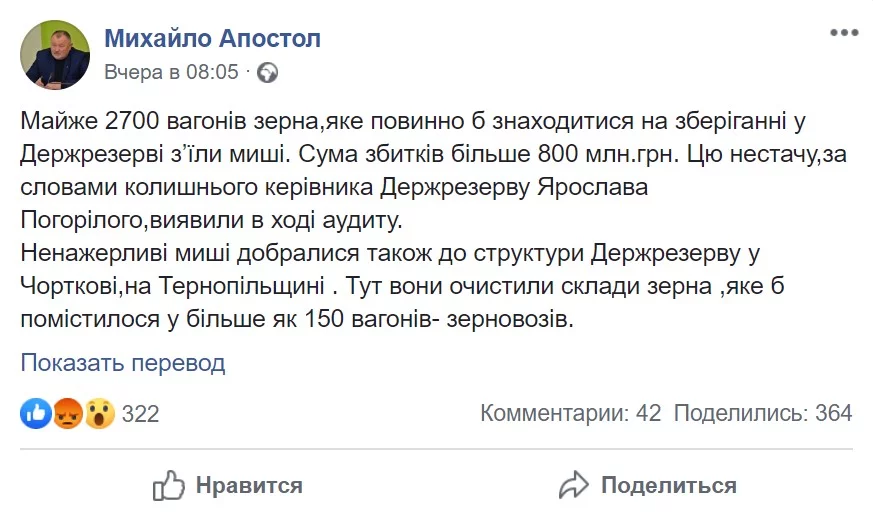Open the Михайло Апостол profile name link
This screenshot has height=520, width=873.
213,39
